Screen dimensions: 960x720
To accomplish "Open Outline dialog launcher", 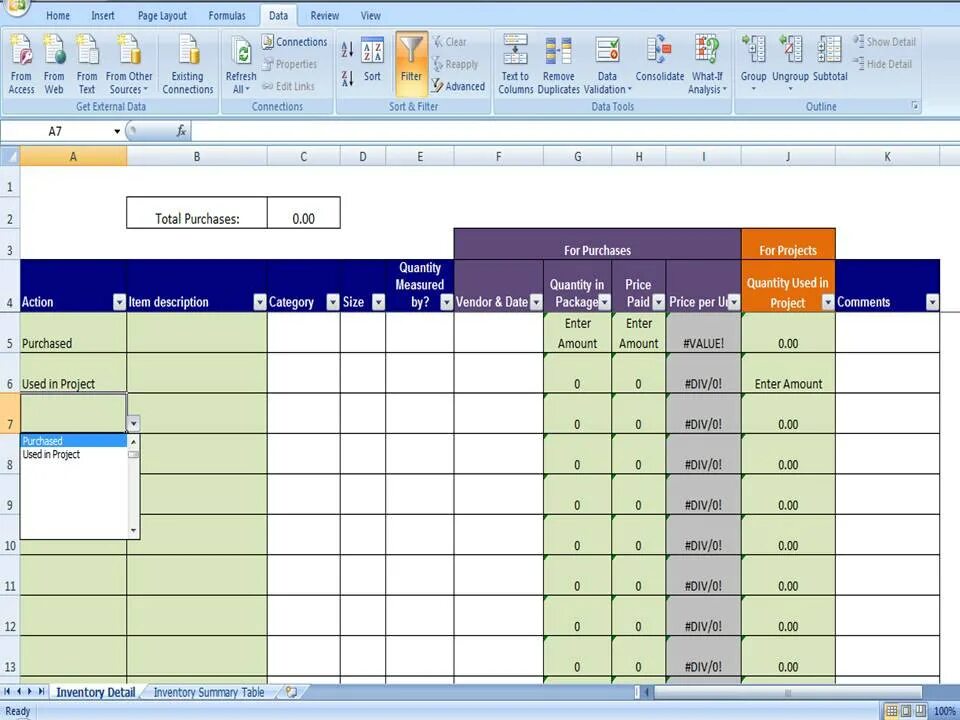I will (x=915, y=106).
